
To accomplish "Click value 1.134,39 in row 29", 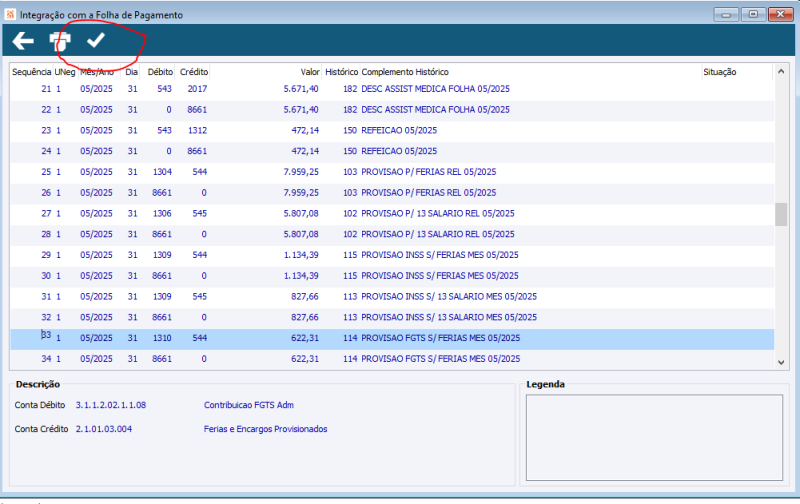I will click(301, 255).
